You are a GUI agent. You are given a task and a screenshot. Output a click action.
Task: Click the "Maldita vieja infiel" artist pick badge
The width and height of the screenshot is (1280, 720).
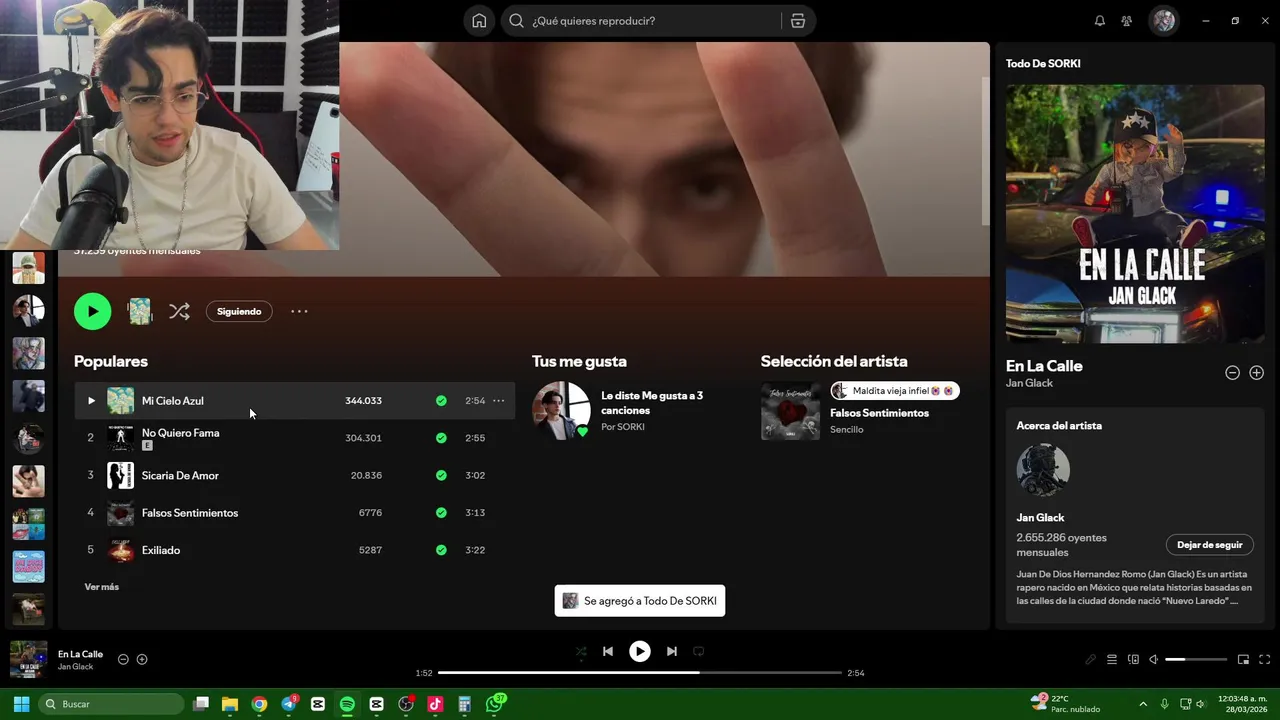(895, 391)
